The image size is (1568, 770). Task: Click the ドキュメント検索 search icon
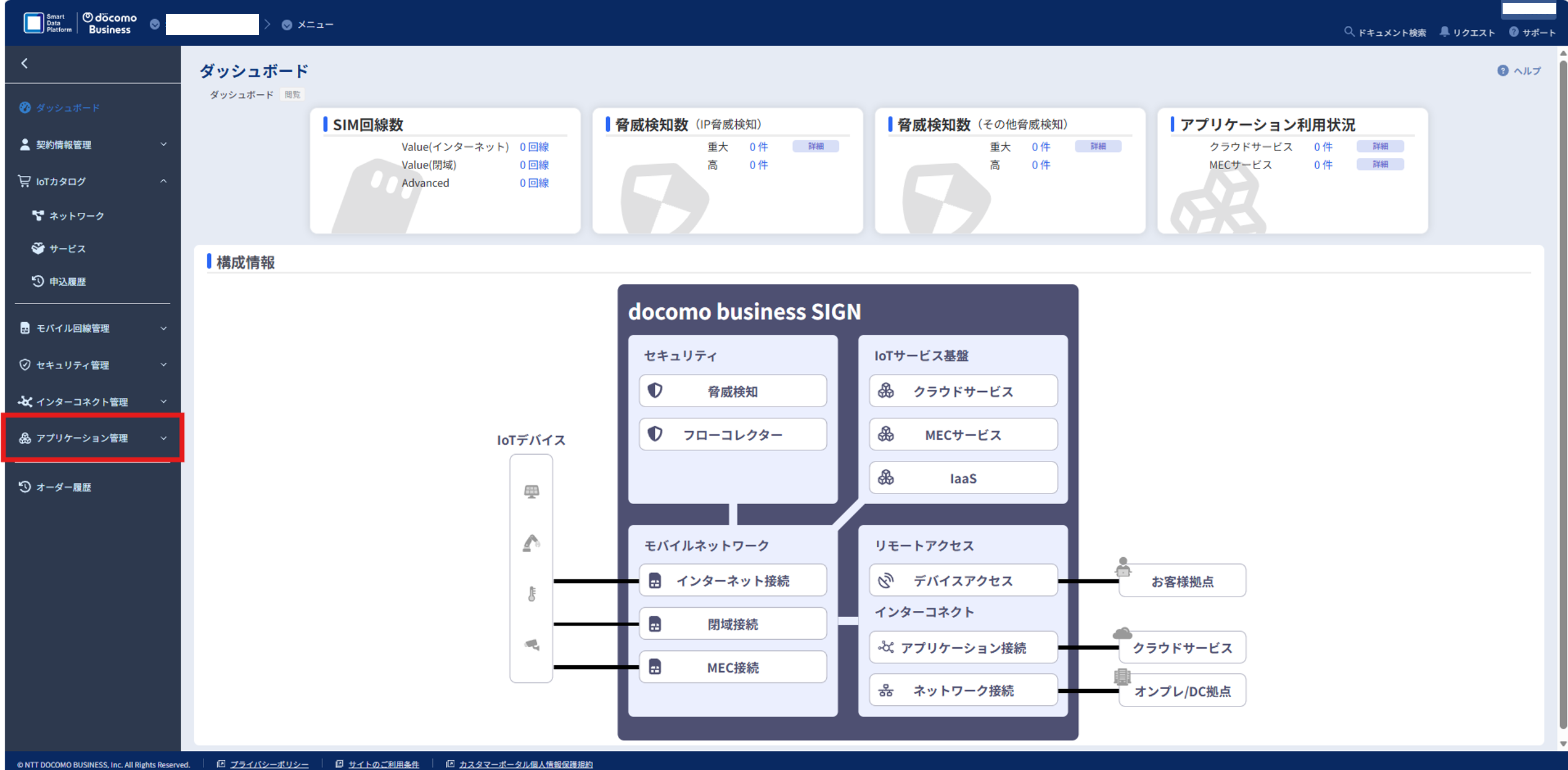click(x=1348, y=31)
